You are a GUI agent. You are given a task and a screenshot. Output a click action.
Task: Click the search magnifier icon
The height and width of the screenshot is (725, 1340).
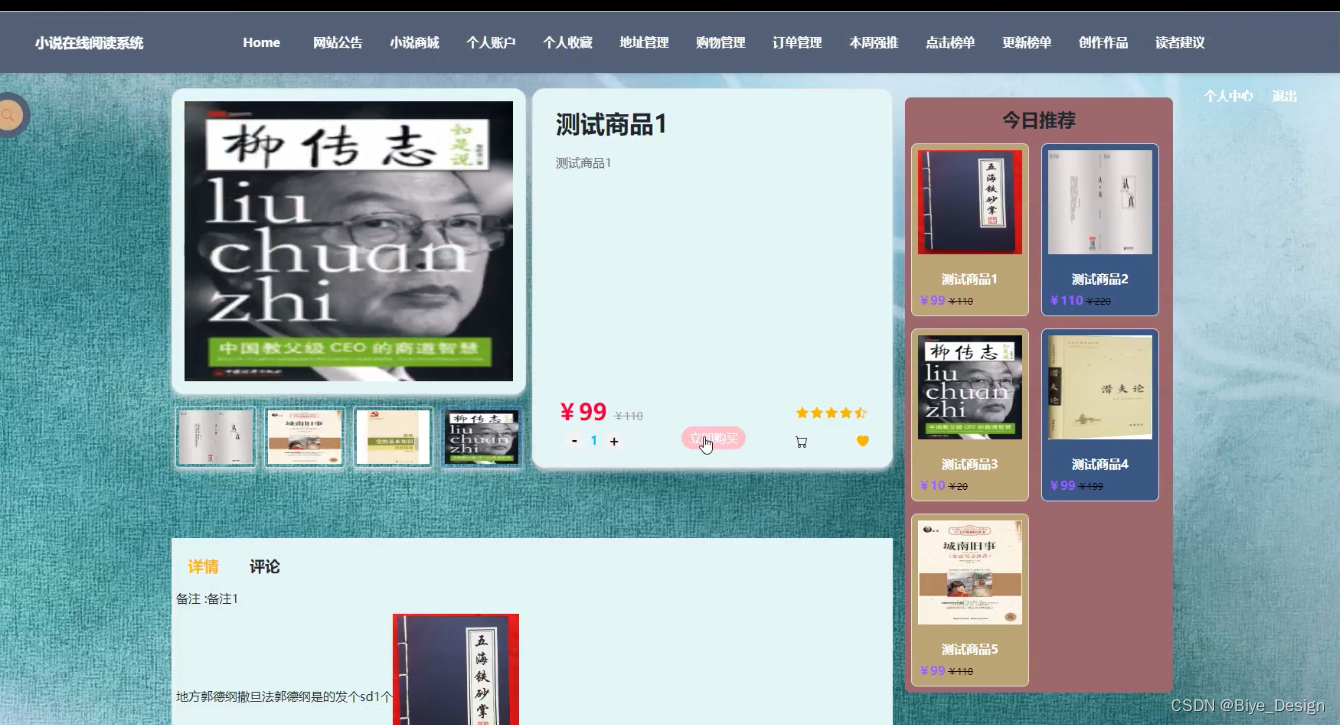(x=8, y=115)
